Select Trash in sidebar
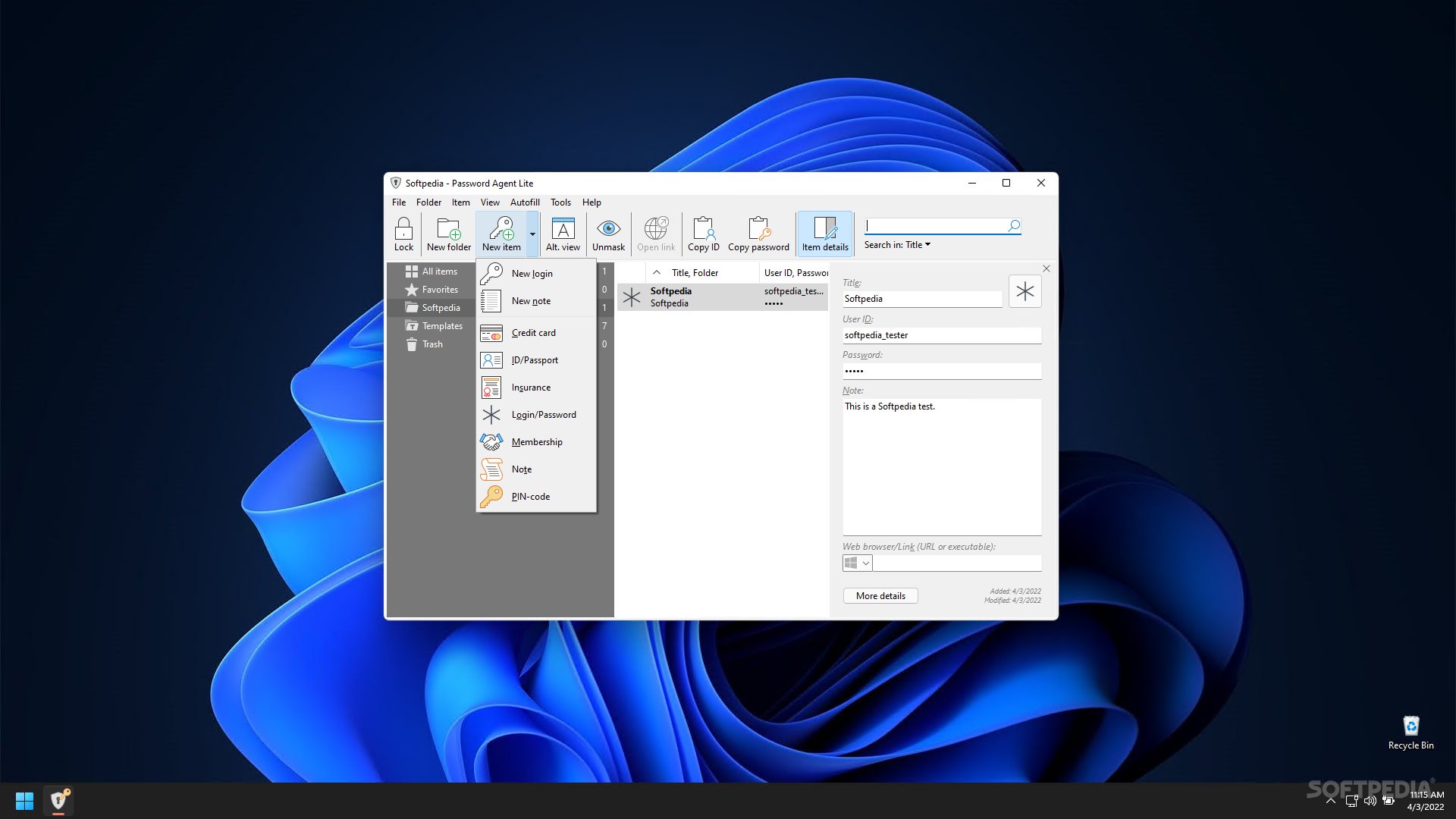Image resolution: width=1456 pixels, height=819 pixels. (x=431, y=344)
